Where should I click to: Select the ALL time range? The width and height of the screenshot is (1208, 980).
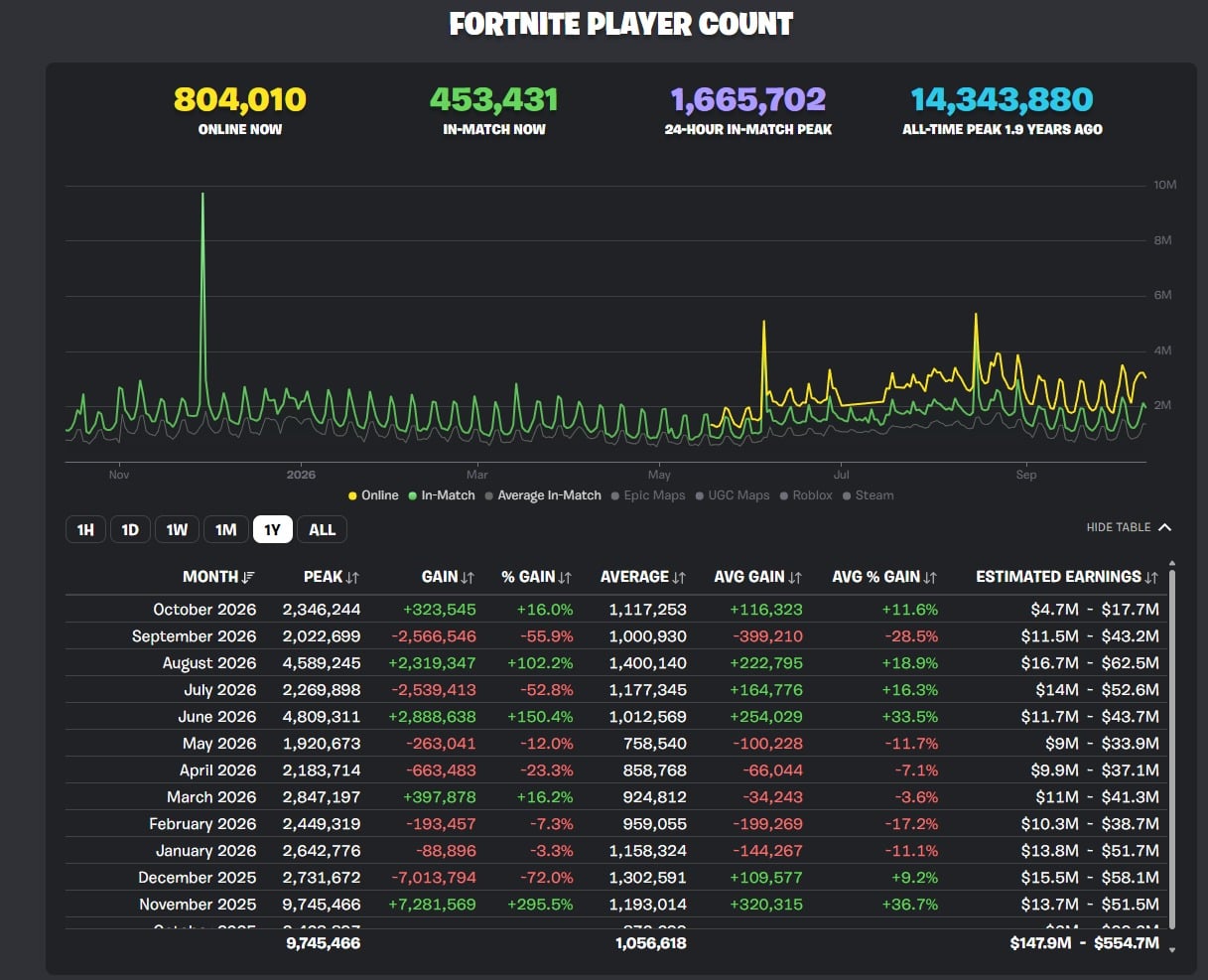pyautogui.click(x=322, y=529)
